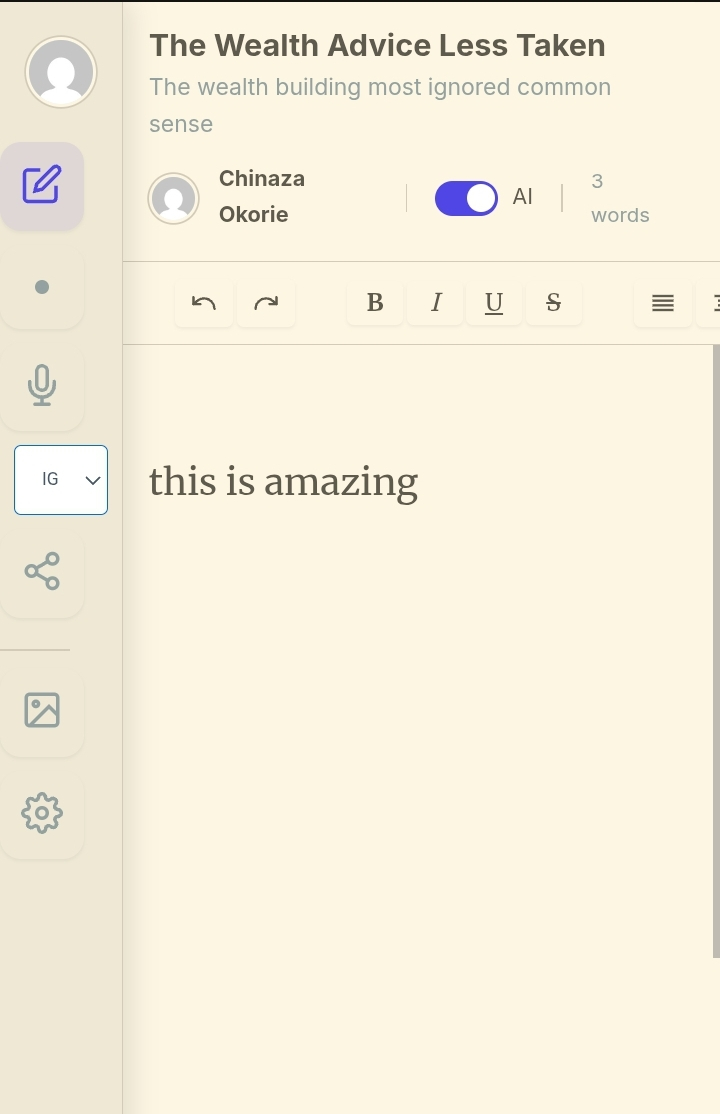This screenshot has width=720, height=1114.
Task: Click the title "The Wealth Advice Less Taken"
Action: [x=377, y=46]
